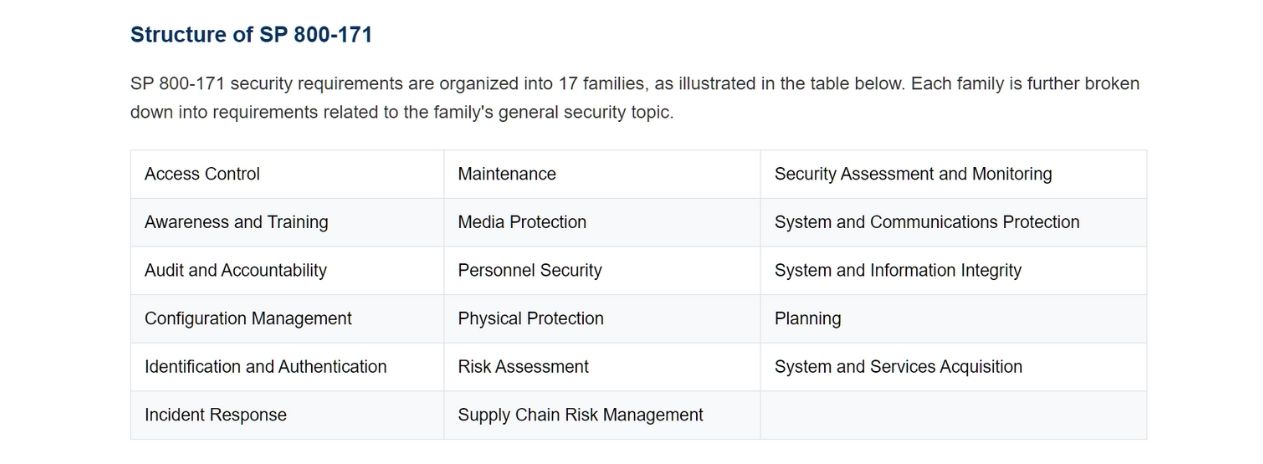
Task: Click Supply Chain Risk Management cell
Action: coord(602,415)
